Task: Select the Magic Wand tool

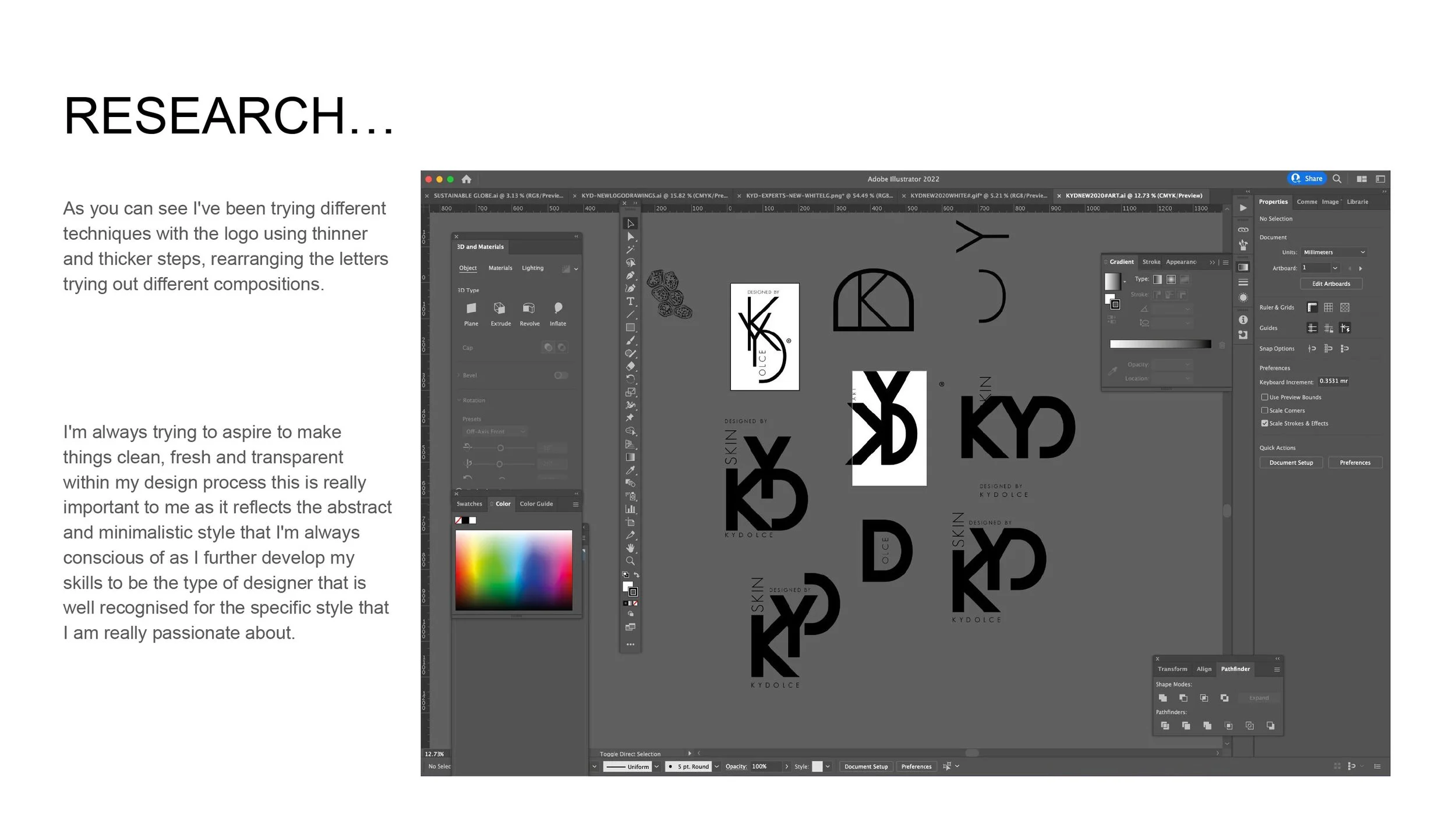Action: 630,250
